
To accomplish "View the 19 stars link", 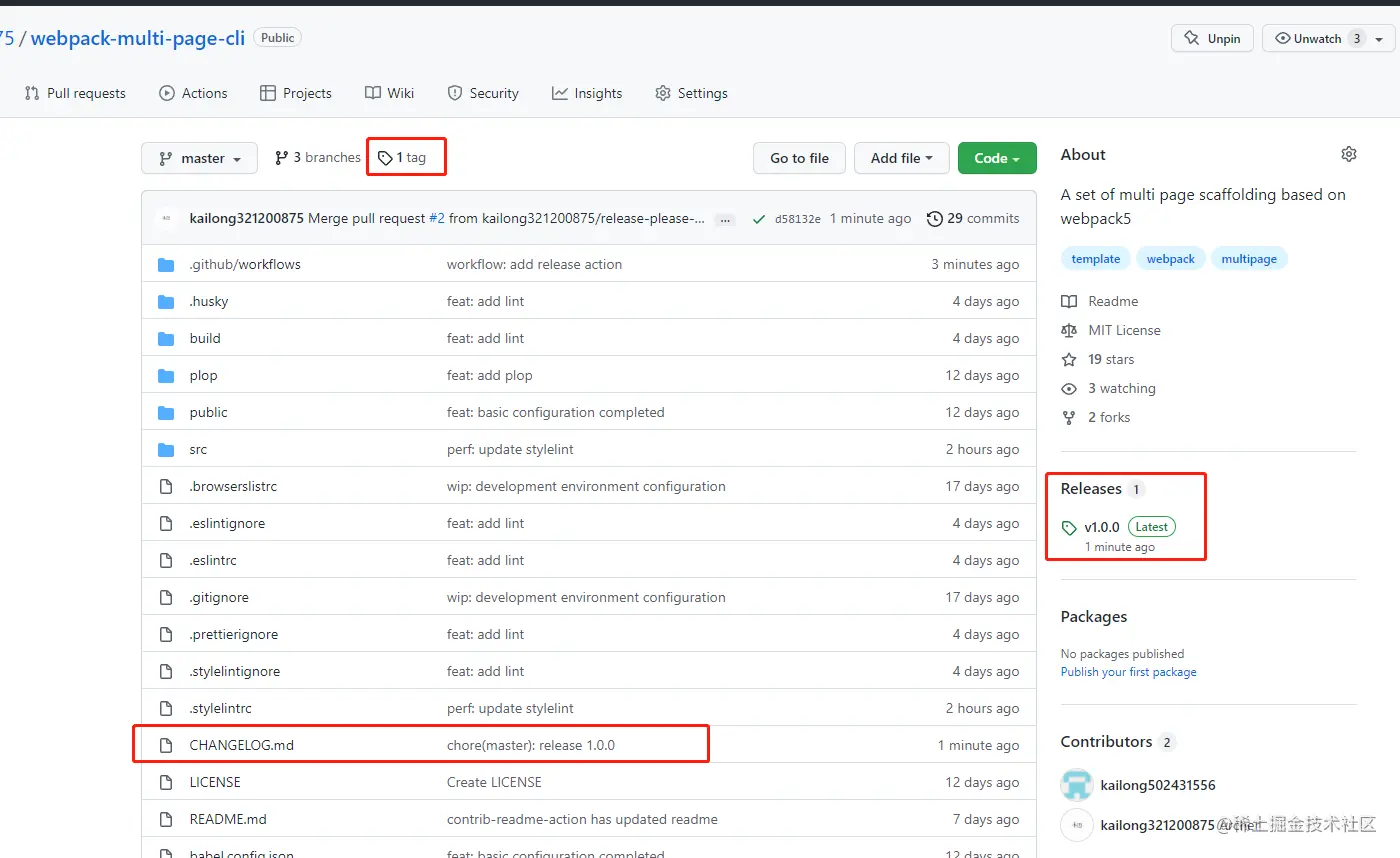I will click(1098, 359).
